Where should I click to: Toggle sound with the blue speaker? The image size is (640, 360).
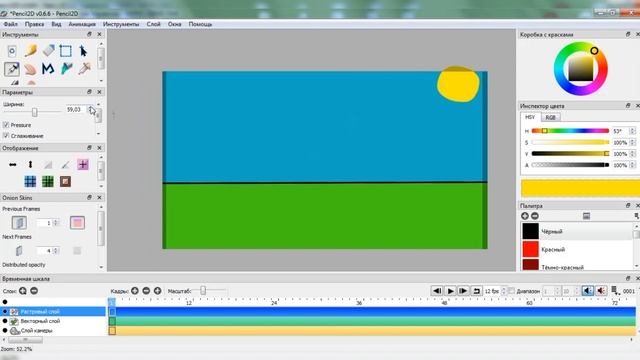coord(588,291)
